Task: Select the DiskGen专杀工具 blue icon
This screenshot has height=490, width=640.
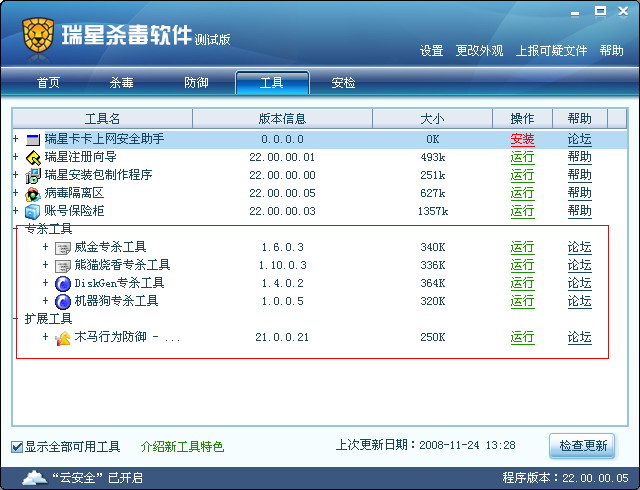Action: coord(62,284)
